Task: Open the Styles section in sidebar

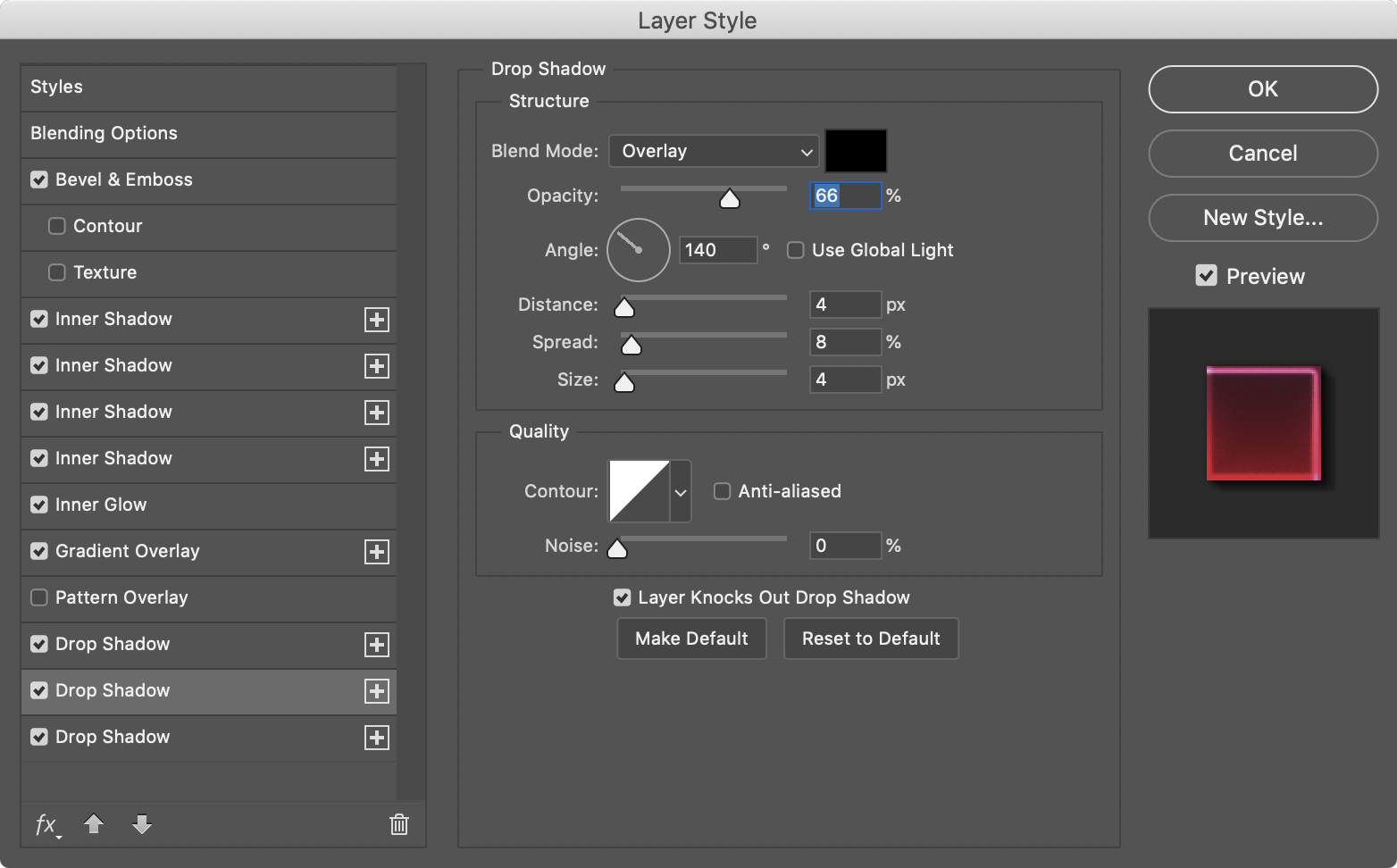Action: coord(208,88)
